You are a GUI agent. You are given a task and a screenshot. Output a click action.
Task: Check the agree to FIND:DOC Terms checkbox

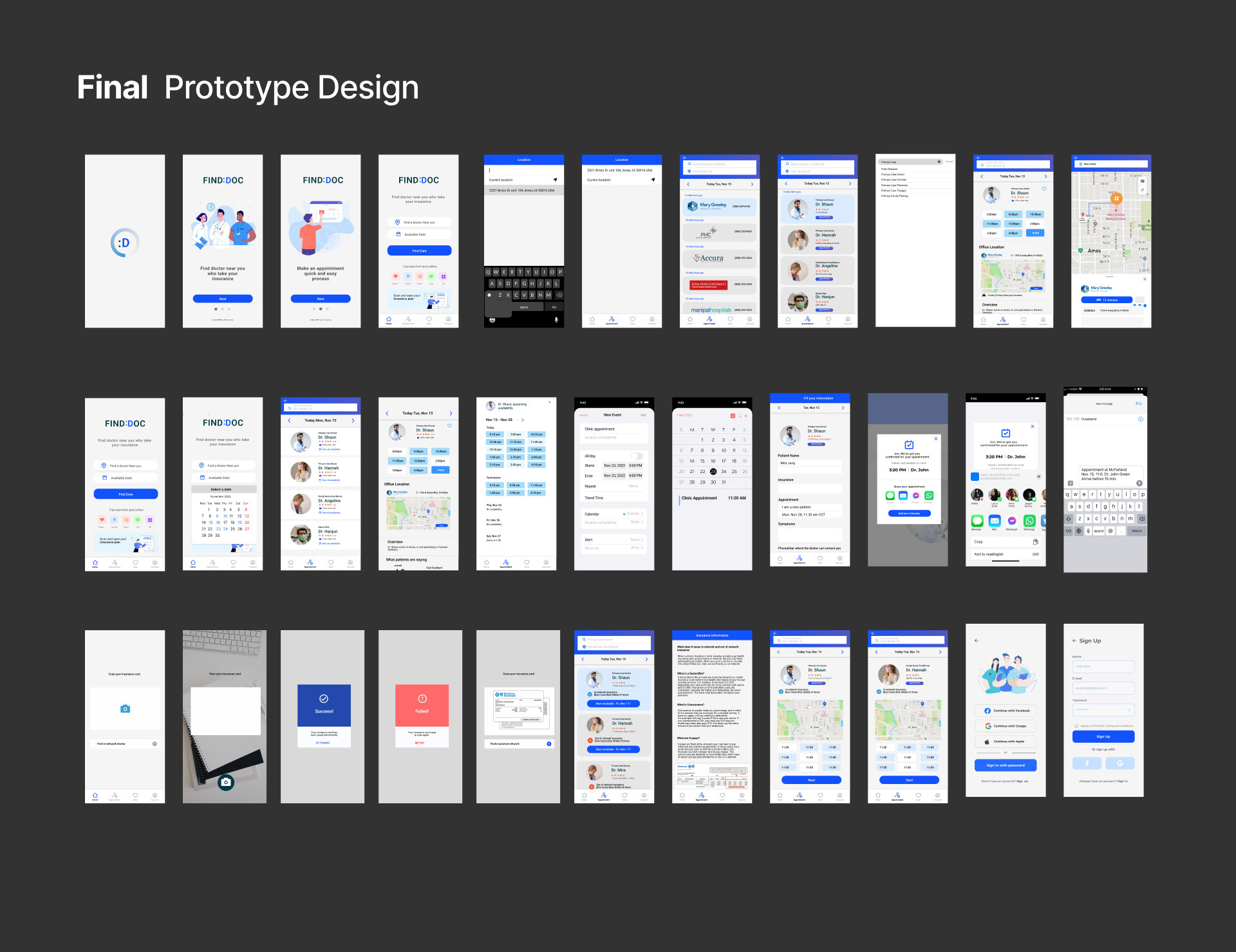coord(1076,726)
